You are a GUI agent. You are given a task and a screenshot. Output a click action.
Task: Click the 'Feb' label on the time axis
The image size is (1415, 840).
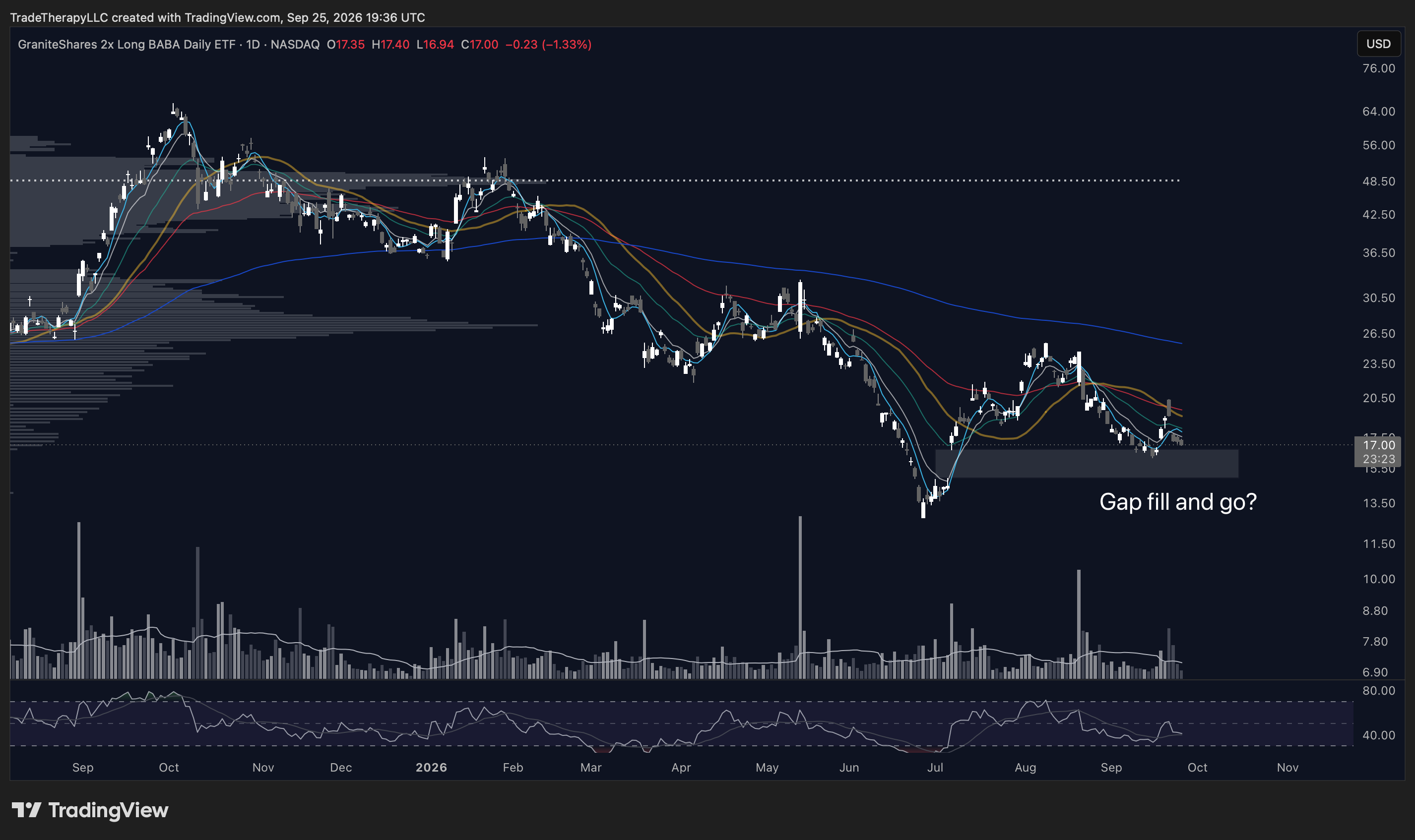[513, 768]
